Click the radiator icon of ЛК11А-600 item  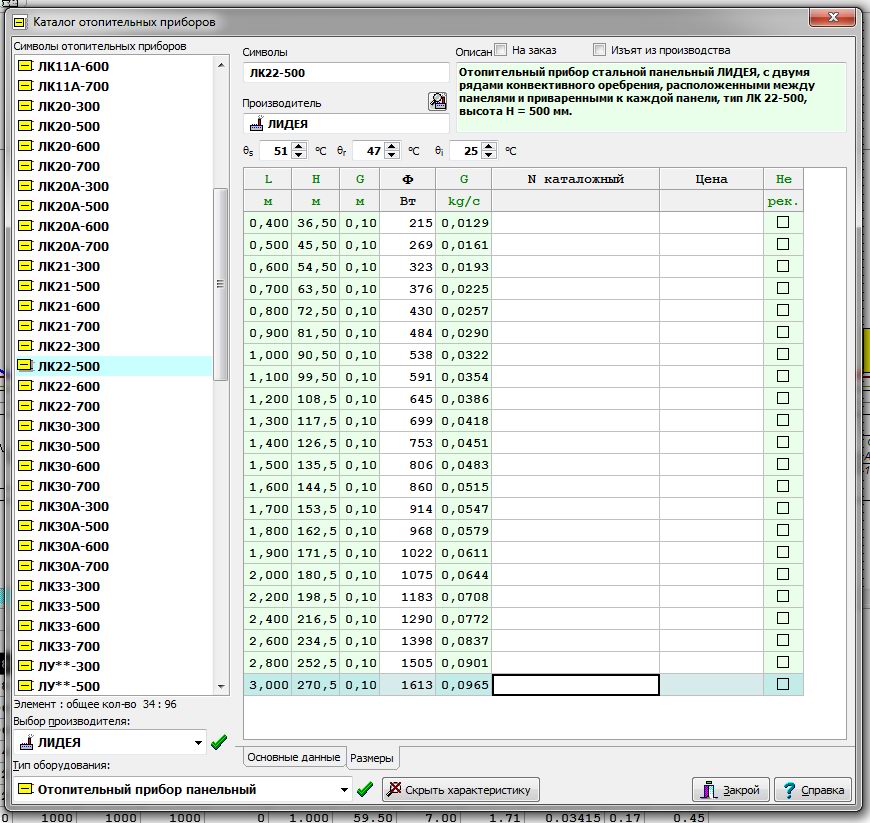[x=25, y=66]
